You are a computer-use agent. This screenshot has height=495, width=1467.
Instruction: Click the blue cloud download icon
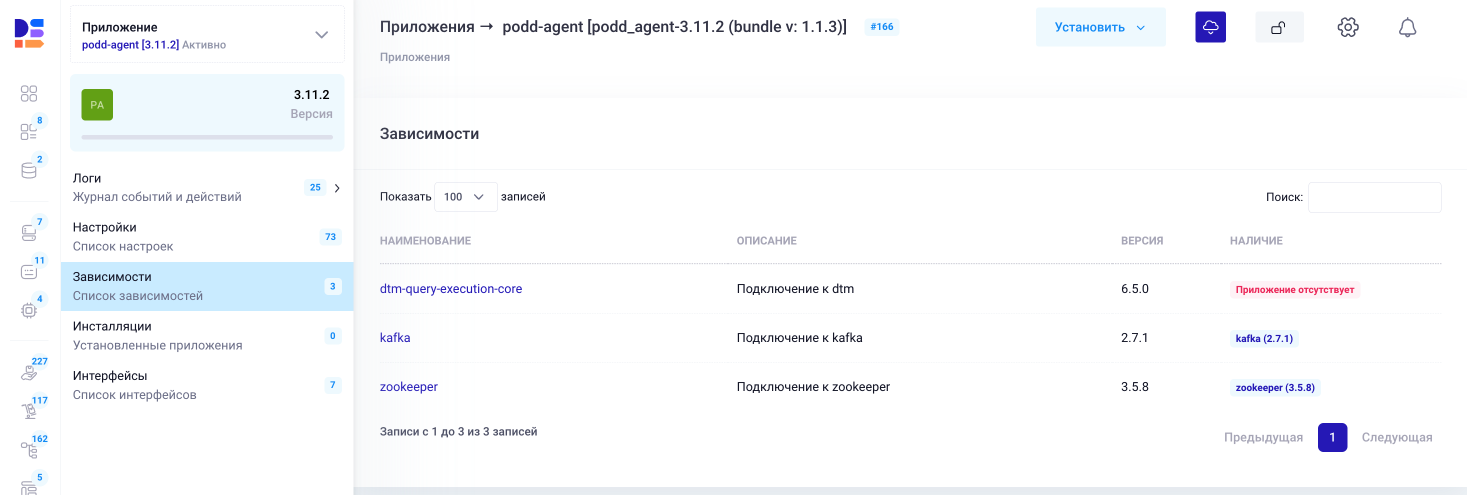1210,27
